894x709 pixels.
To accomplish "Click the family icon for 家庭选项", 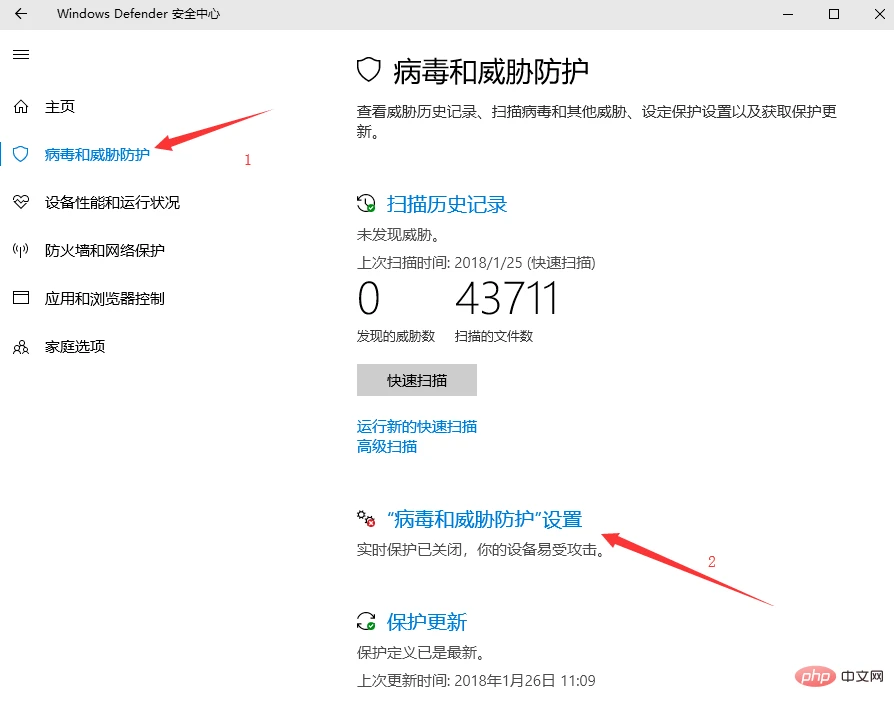I will (21, 347).
